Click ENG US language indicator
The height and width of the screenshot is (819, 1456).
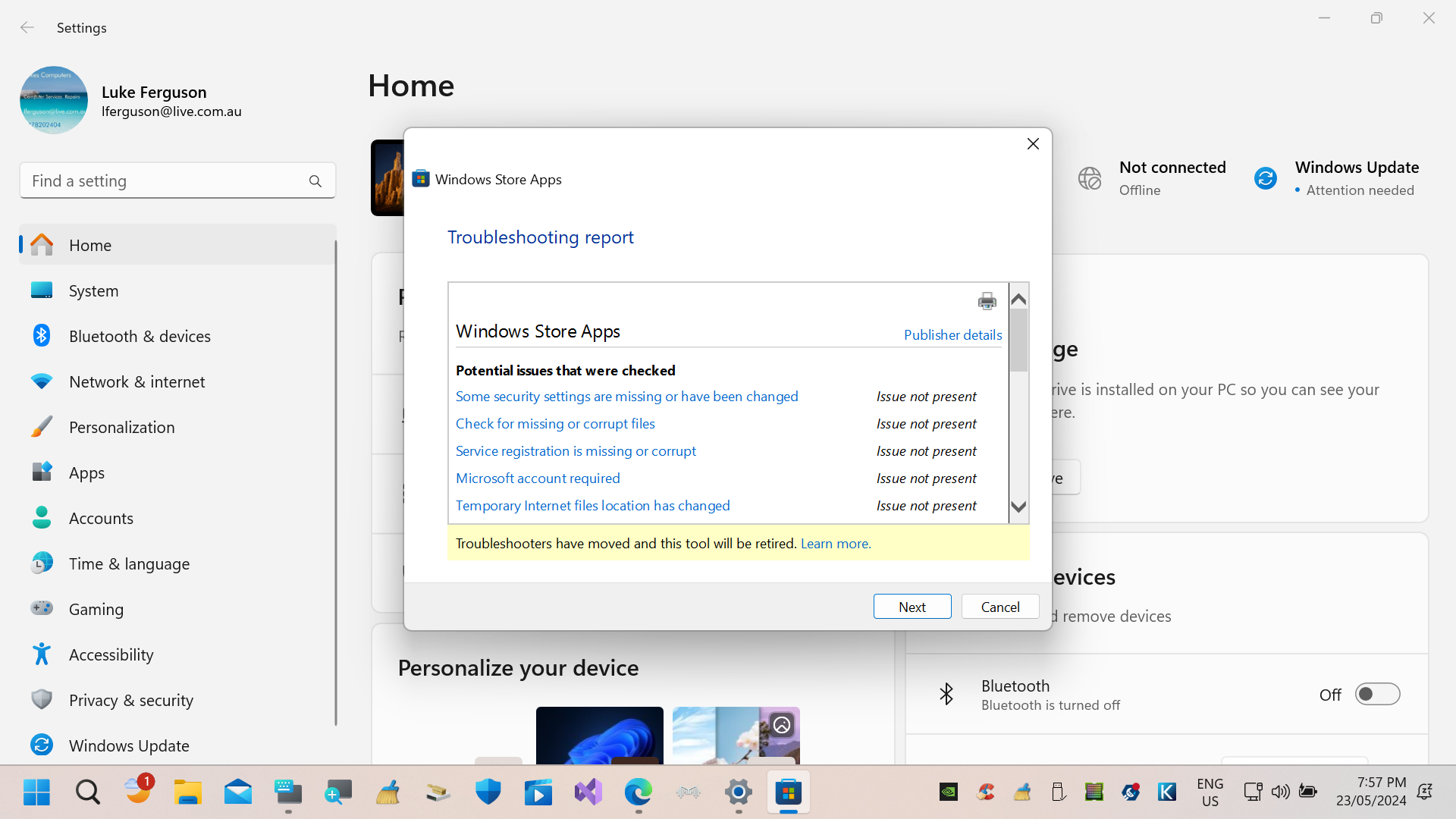[1210, 792]
